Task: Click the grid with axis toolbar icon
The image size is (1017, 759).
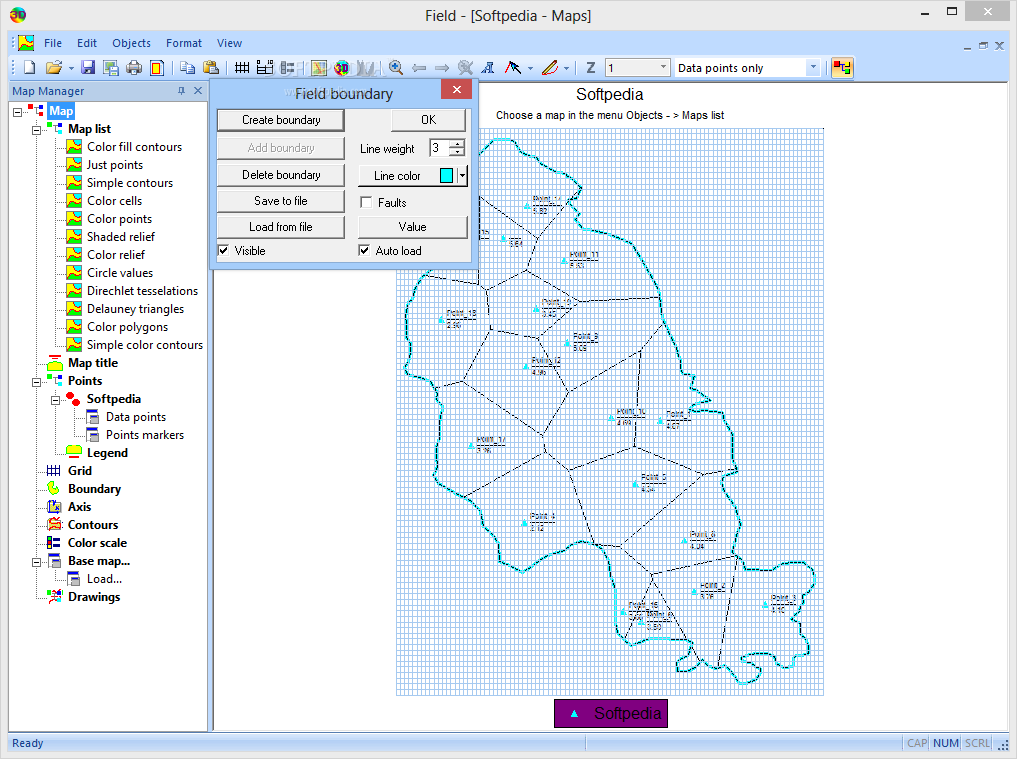Action: click(265, 67)
